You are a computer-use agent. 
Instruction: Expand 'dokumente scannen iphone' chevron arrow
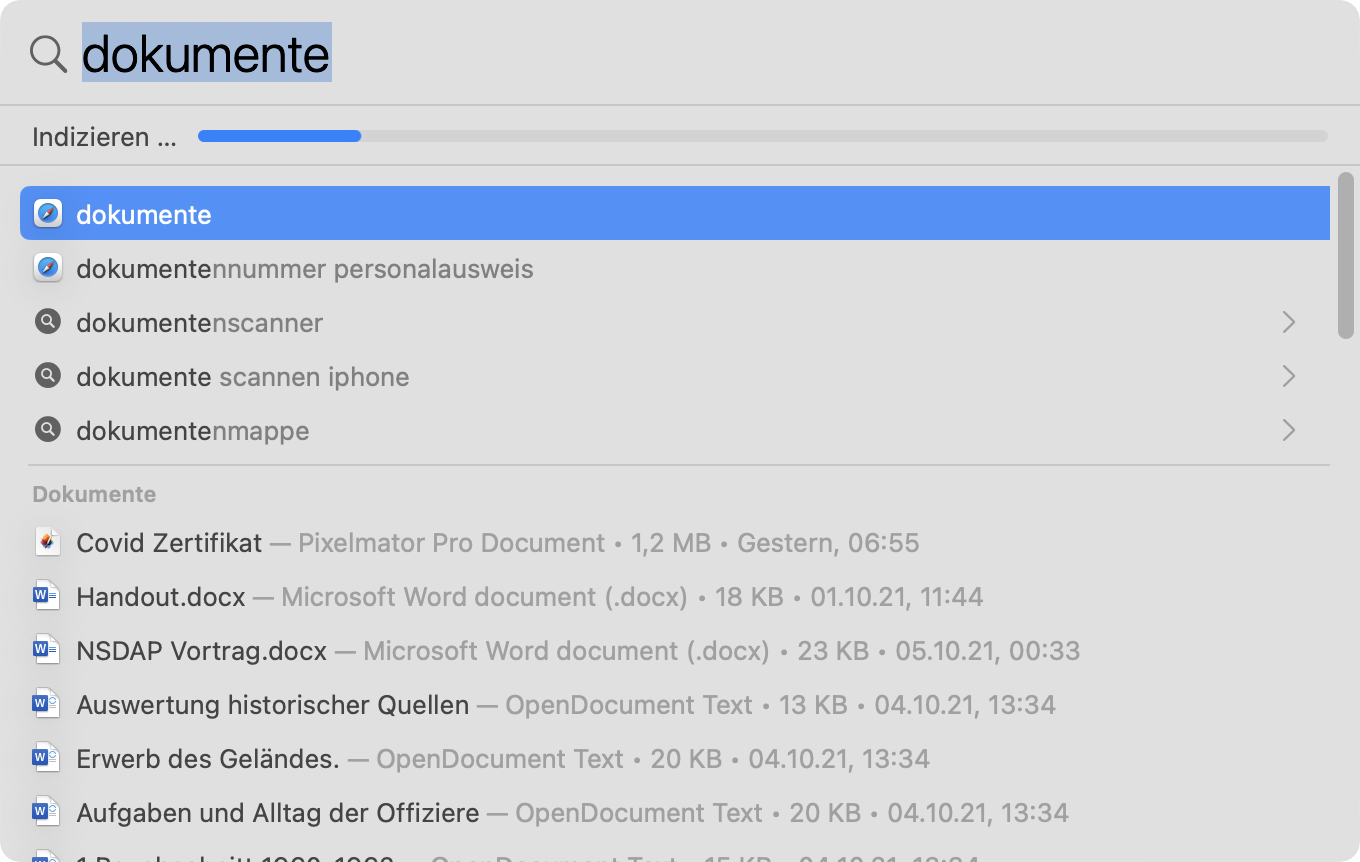(x=1289, y=376)
